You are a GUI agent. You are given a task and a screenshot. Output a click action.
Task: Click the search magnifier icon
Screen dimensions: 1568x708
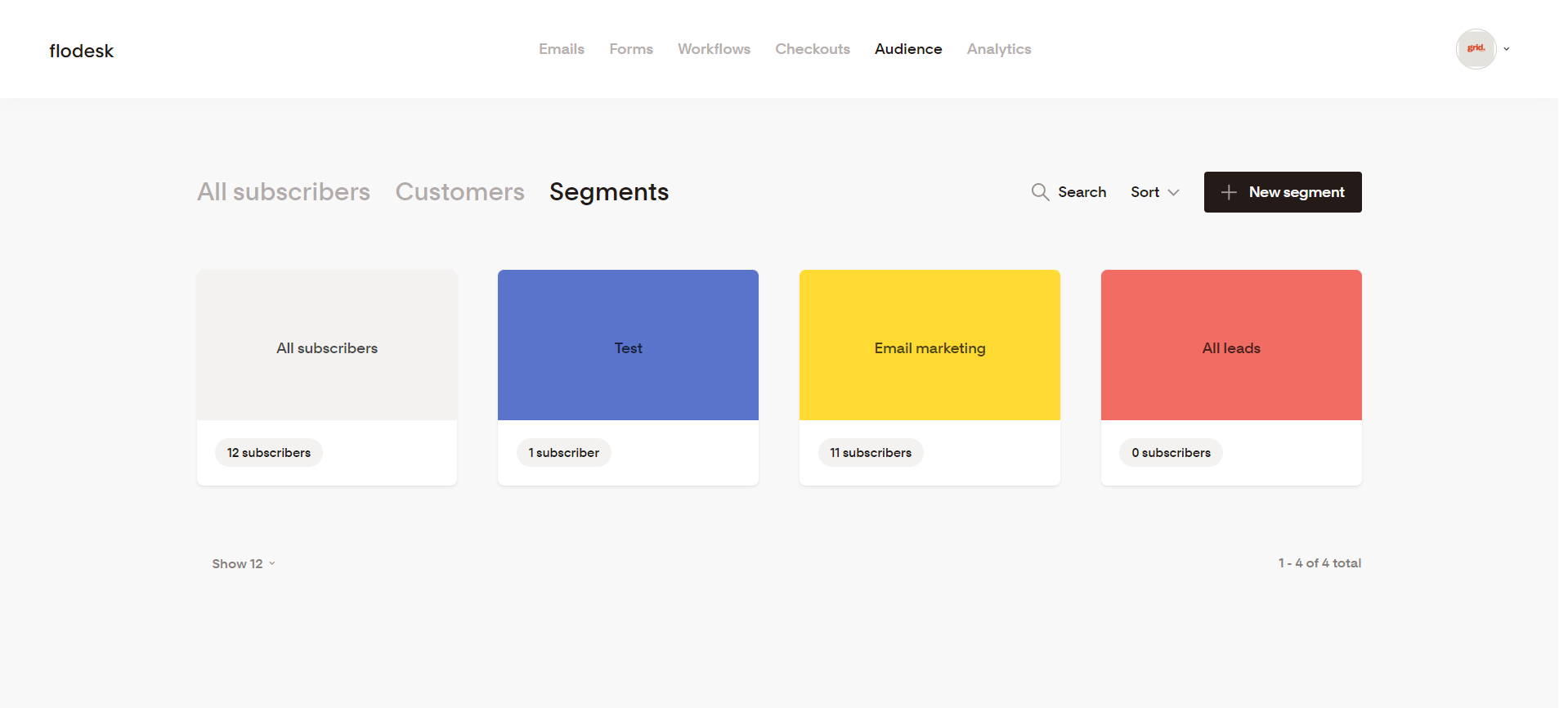(1040, 192)
